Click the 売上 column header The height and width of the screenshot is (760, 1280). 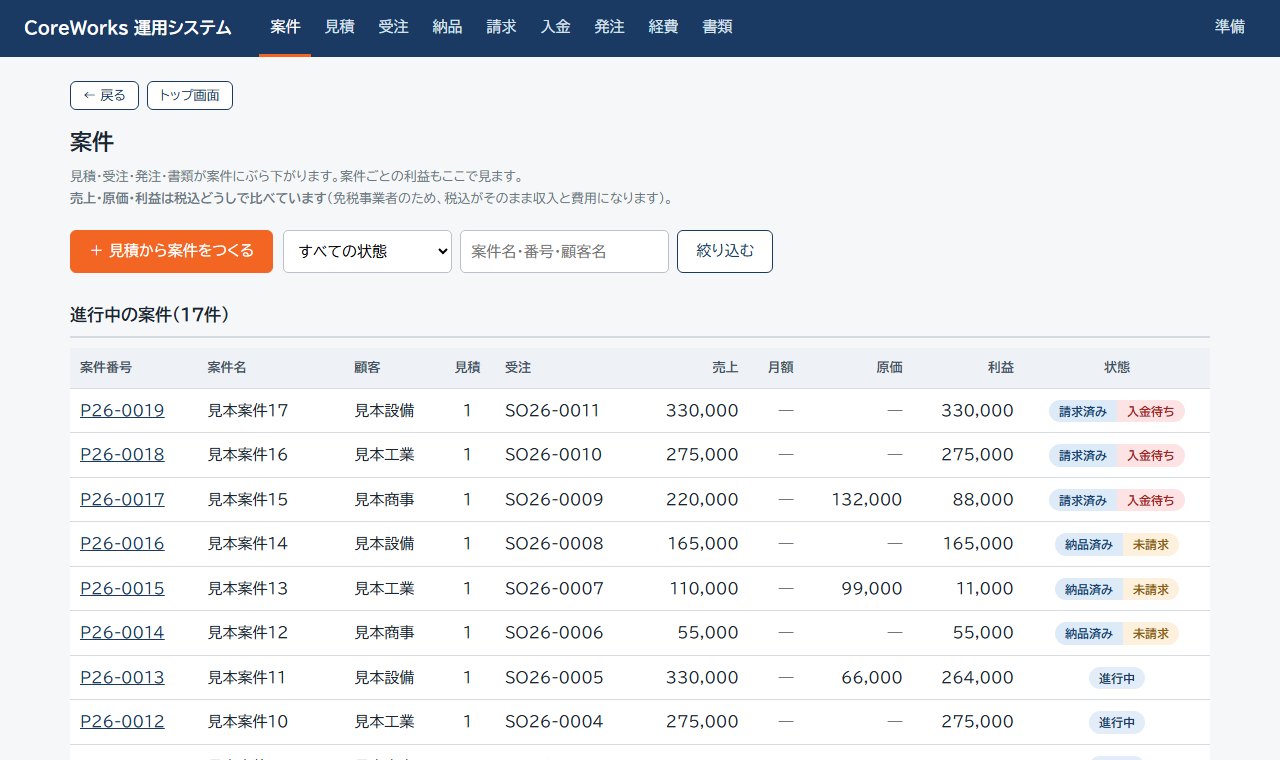726,367
